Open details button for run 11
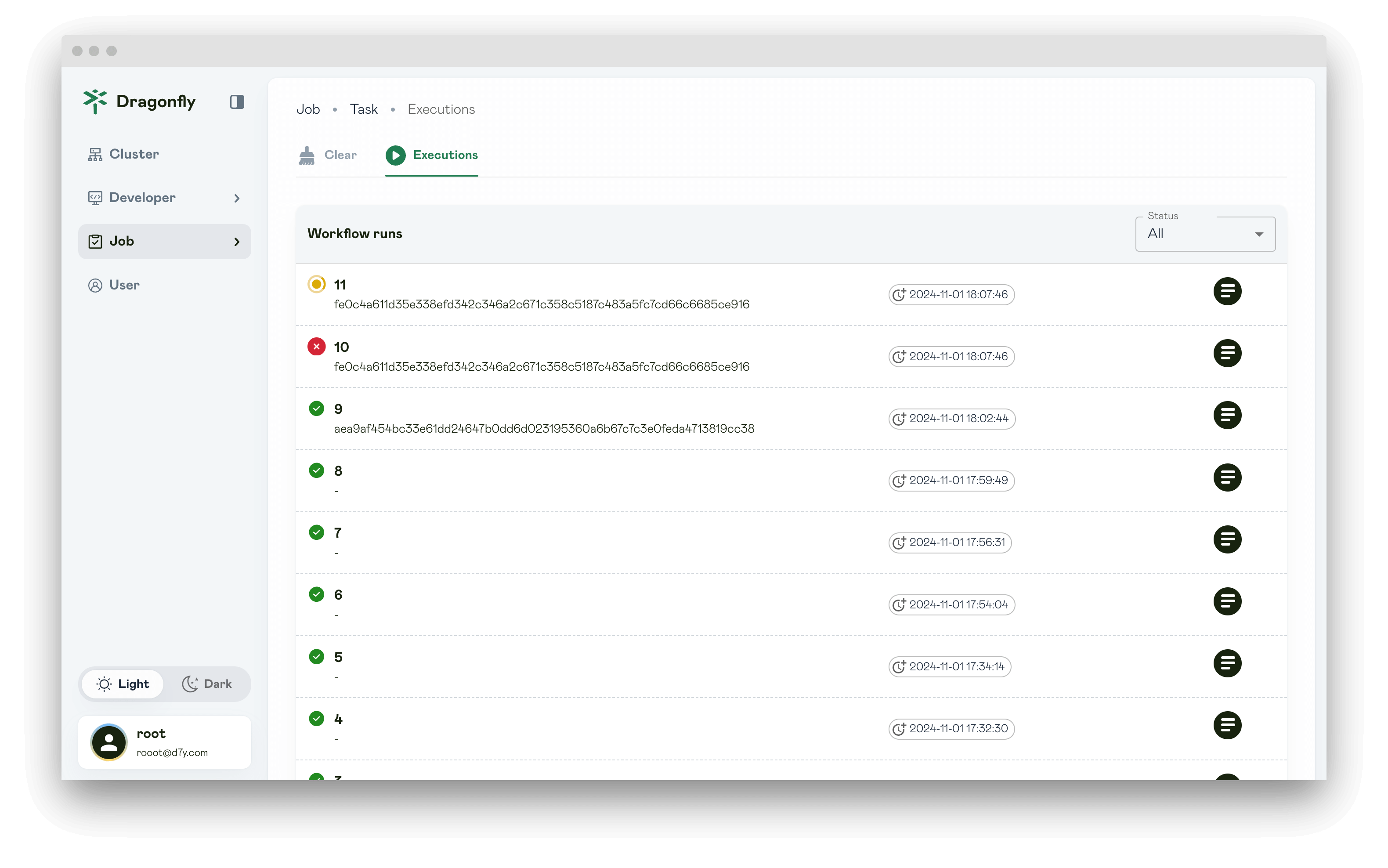 [1227, 292]
